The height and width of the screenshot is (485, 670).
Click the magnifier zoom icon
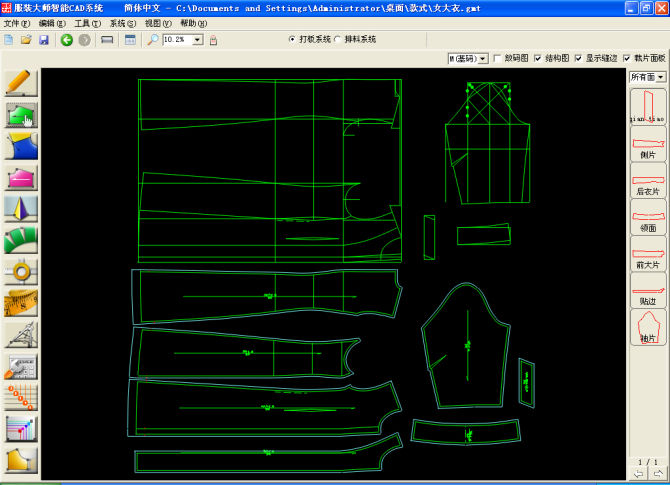152,40
